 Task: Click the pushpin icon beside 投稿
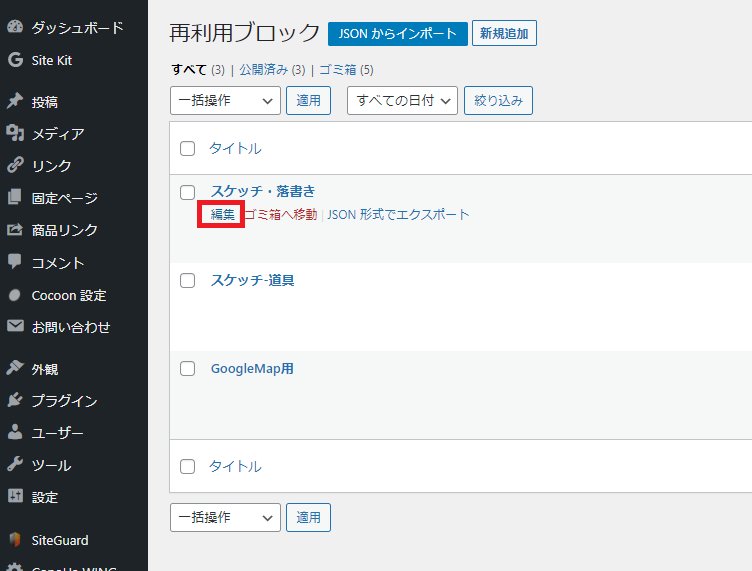[15, 101]
